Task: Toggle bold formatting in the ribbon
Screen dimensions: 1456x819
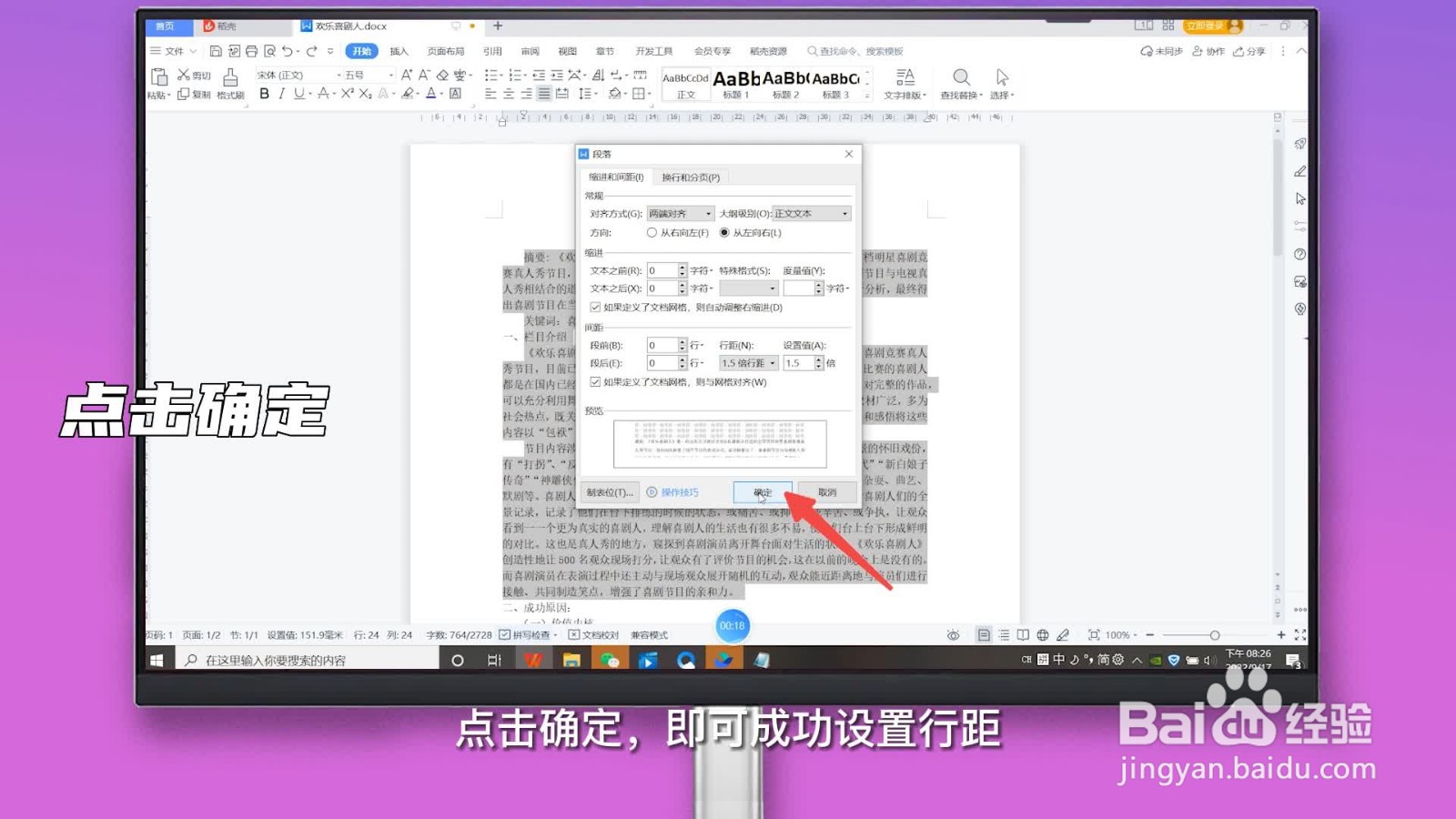Action: point(265,94)
